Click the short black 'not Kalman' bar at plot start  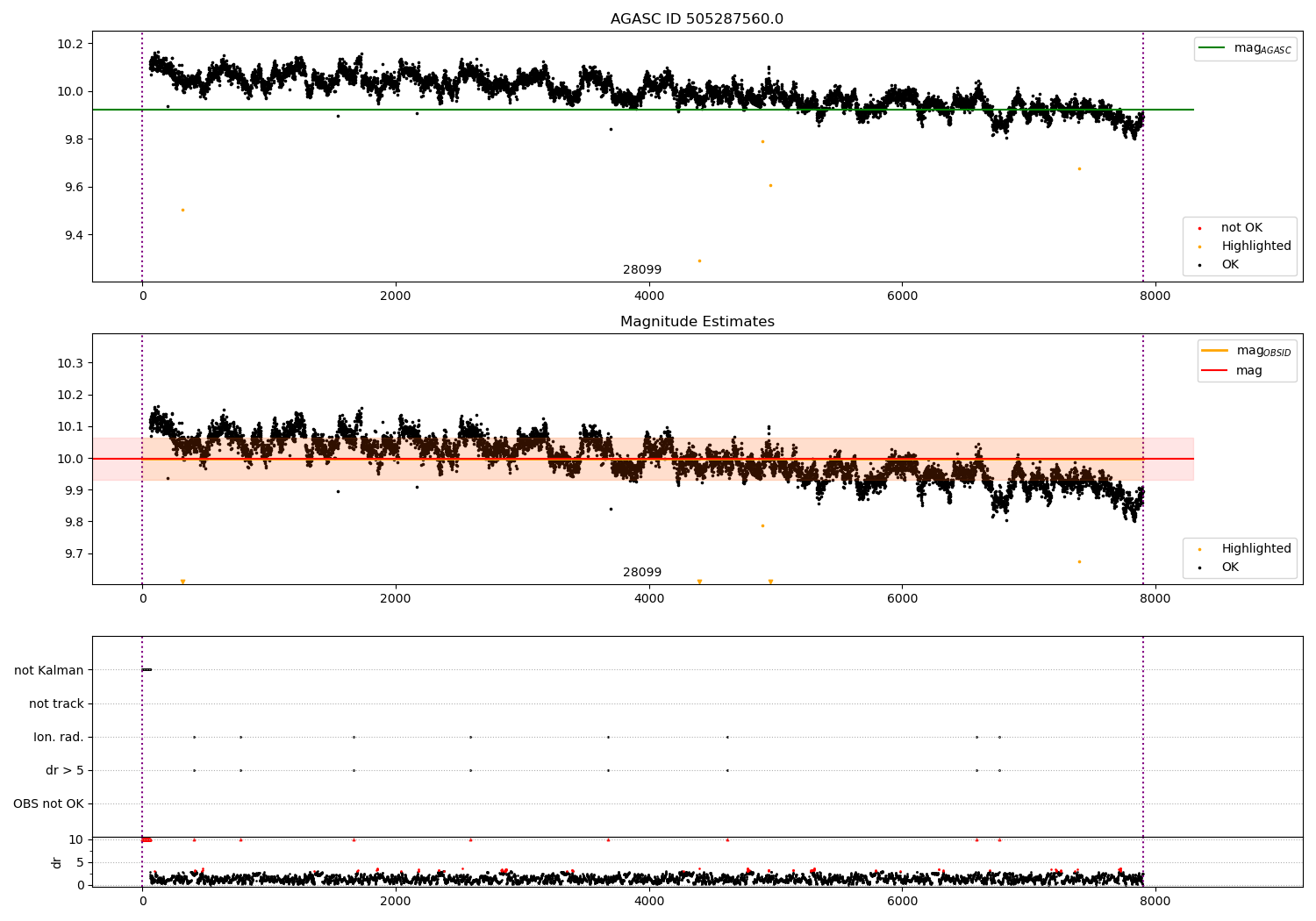pyautogui.click(x=147, y=669)
